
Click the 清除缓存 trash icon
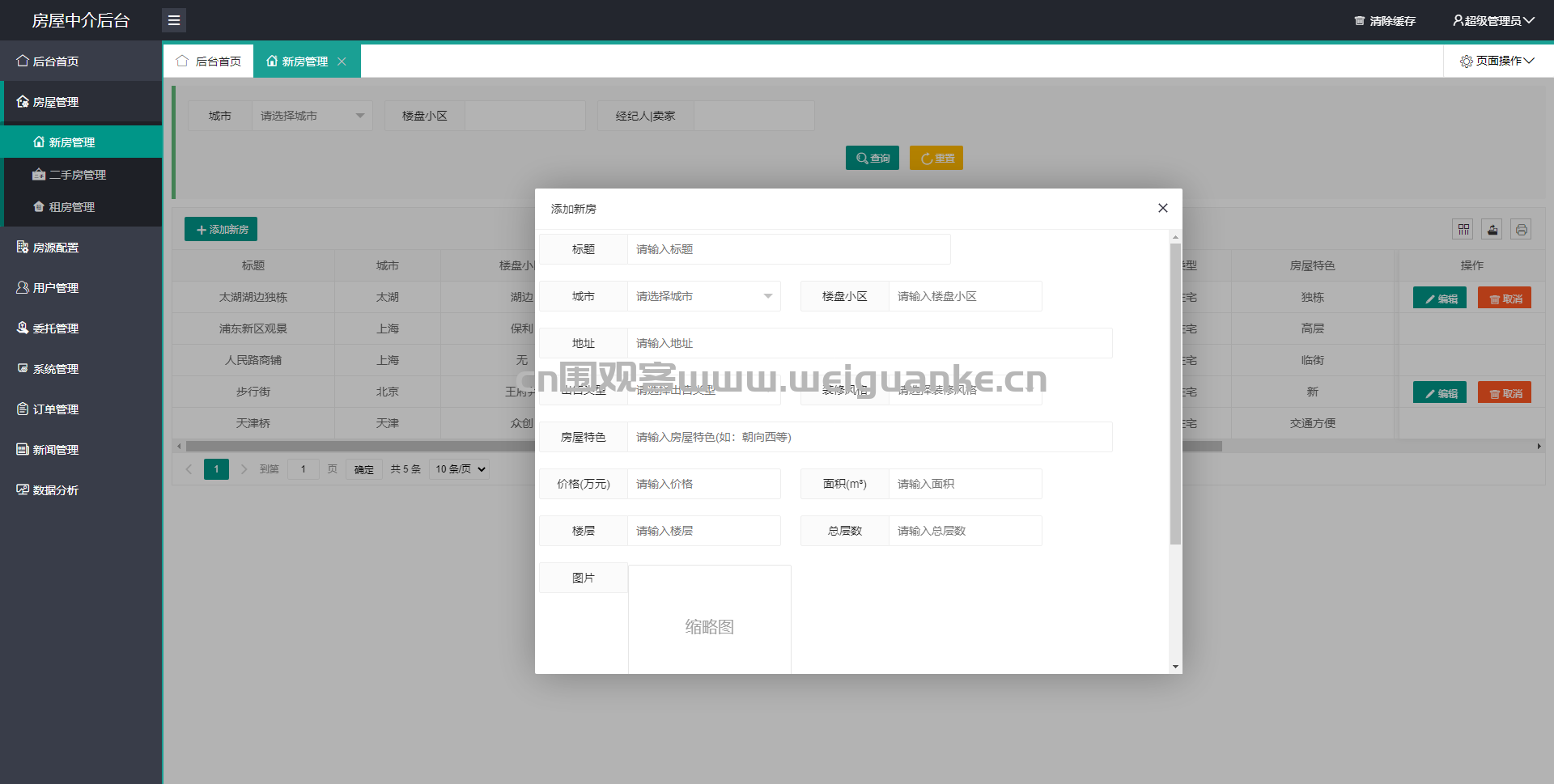pyautogui.click(x=1360, y=21)
